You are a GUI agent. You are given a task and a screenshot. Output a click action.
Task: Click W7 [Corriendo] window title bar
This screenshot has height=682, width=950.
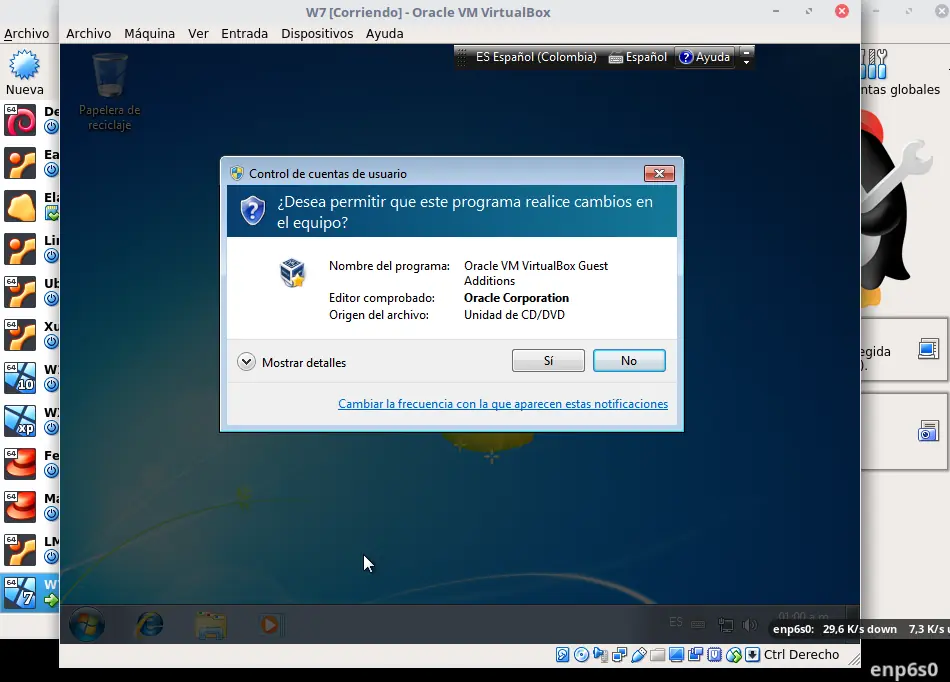428,12
